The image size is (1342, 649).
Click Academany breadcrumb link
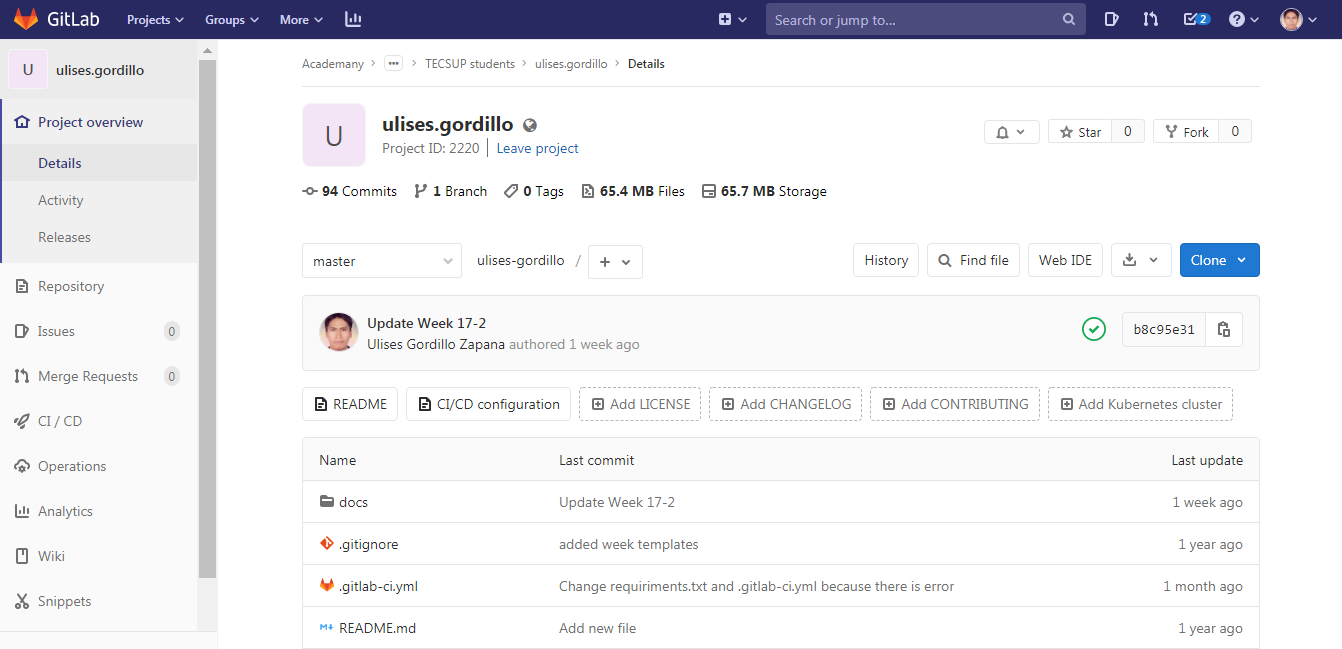[333, 63]
